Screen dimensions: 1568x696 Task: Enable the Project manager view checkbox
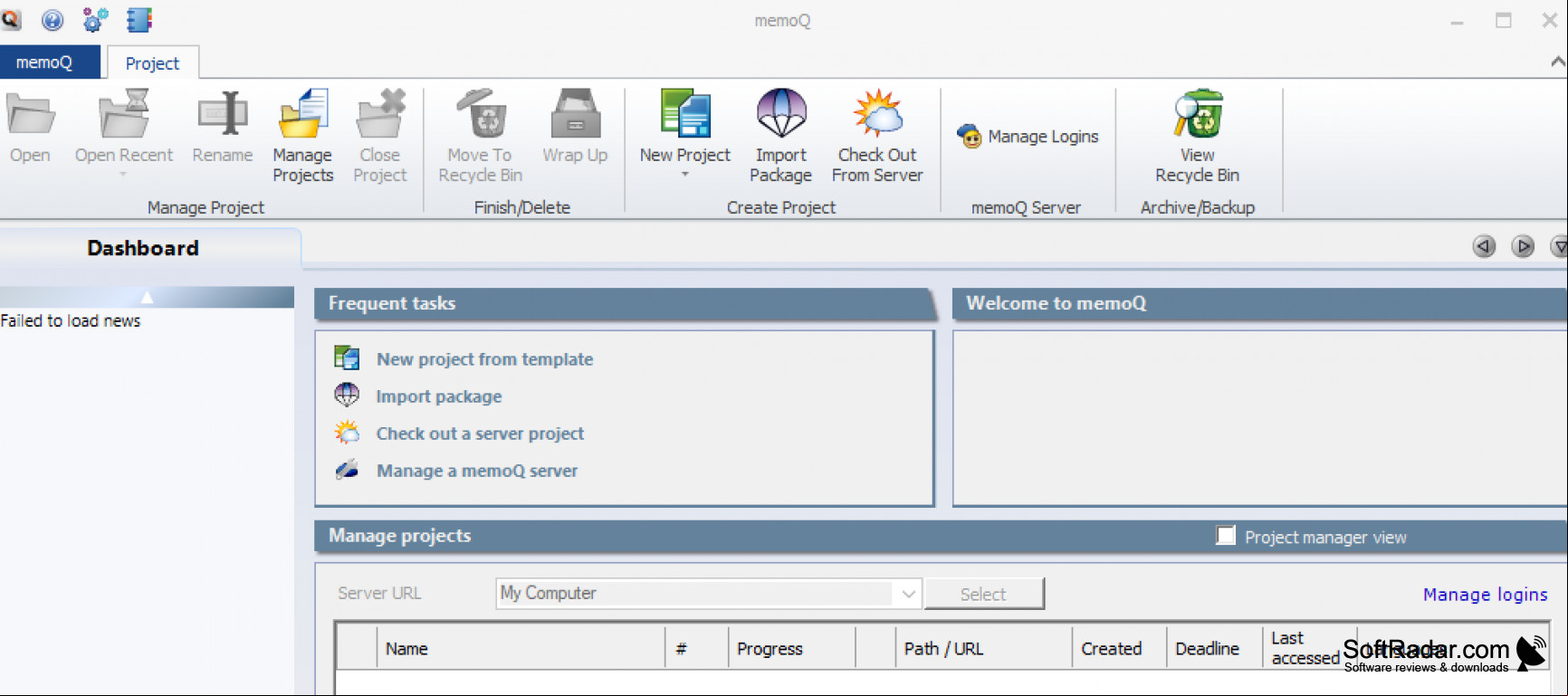click(x=1226, y=536)
